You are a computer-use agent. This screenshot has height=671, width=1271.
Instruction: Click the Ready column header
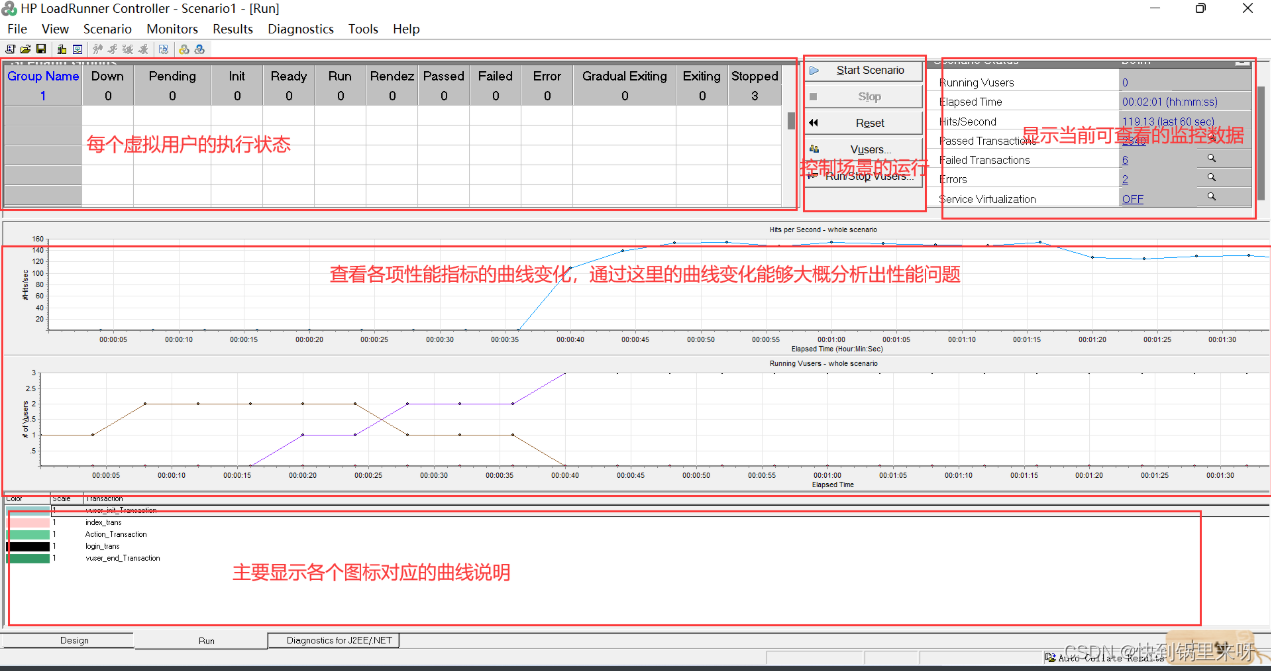pos(289,76)
